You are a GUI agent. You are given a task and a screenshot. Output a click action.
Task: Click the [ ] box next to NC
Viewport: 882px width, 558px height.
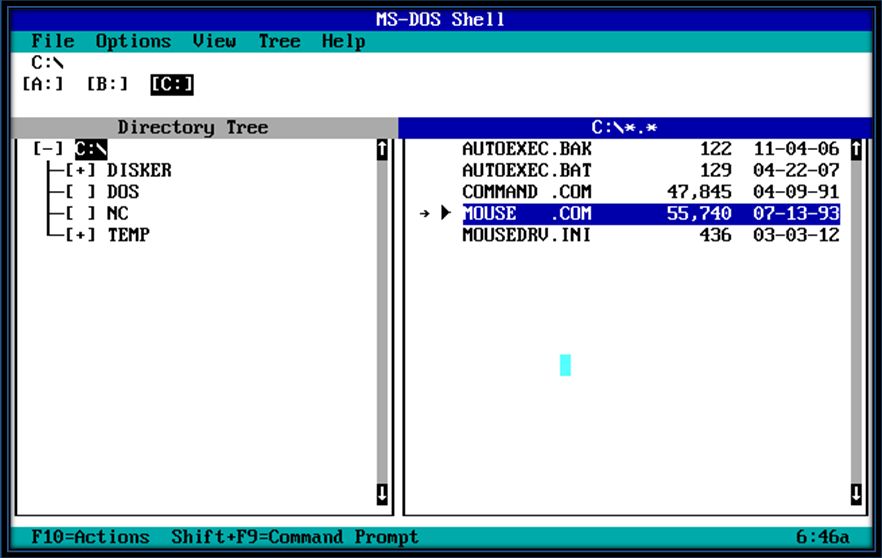80,213
